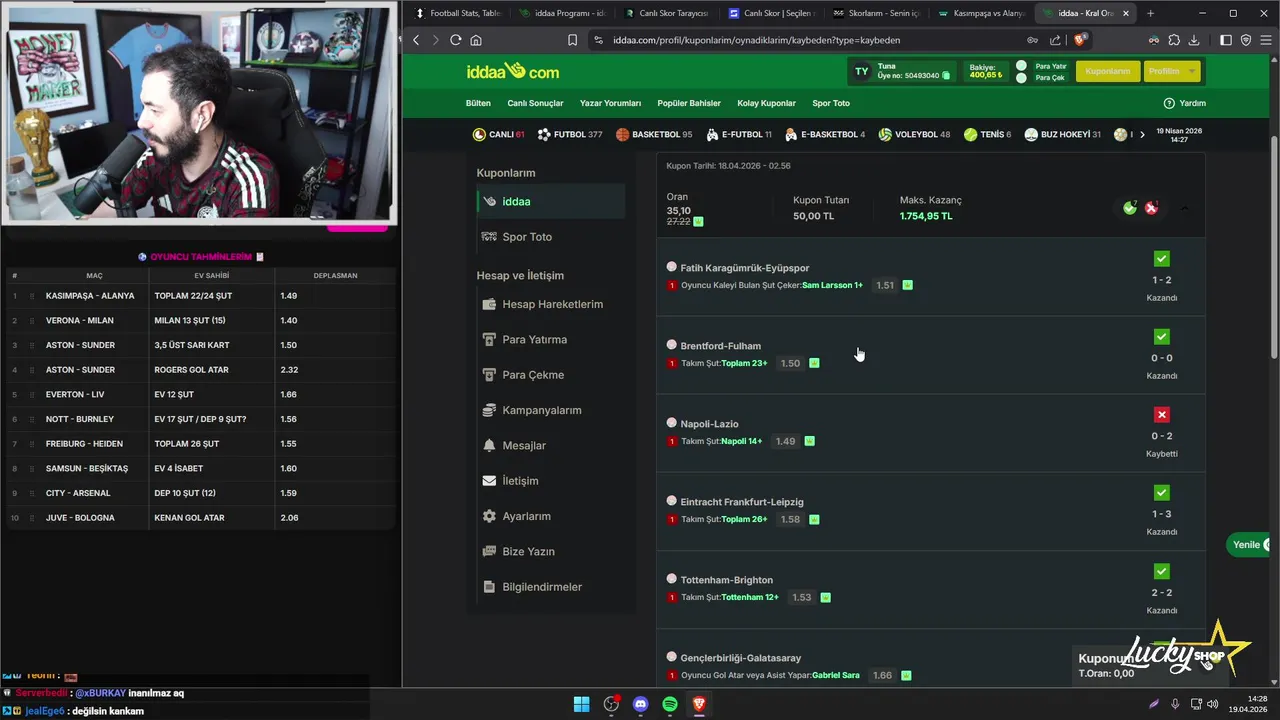Click the crown icon next to odds 1.51
Image resolution: width=1280 pixels, height=720 pixels.
pyautogui.click(x=907, y=285)
